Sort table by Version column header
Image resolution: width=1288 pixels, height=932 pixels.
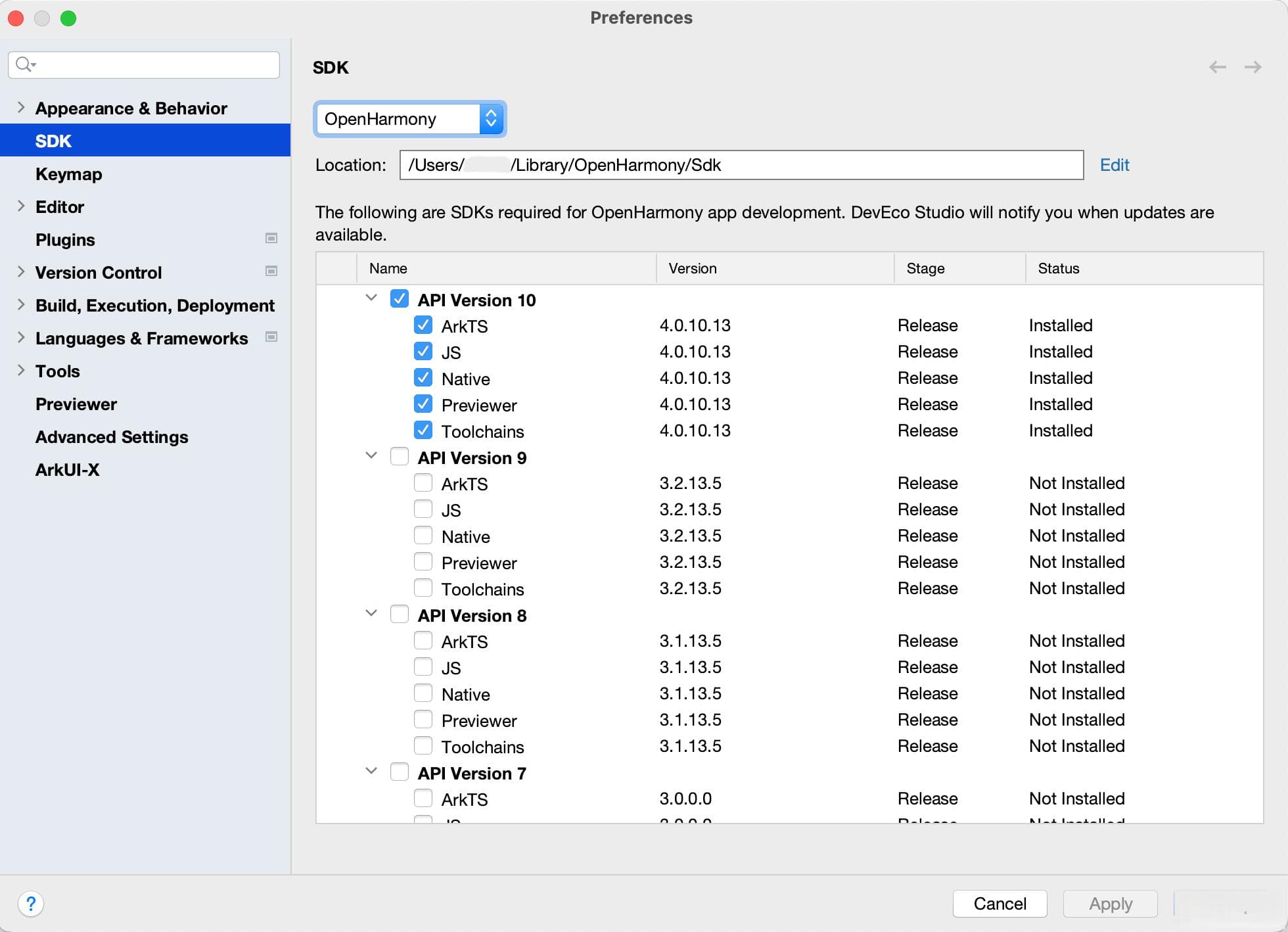click(775, 268)
